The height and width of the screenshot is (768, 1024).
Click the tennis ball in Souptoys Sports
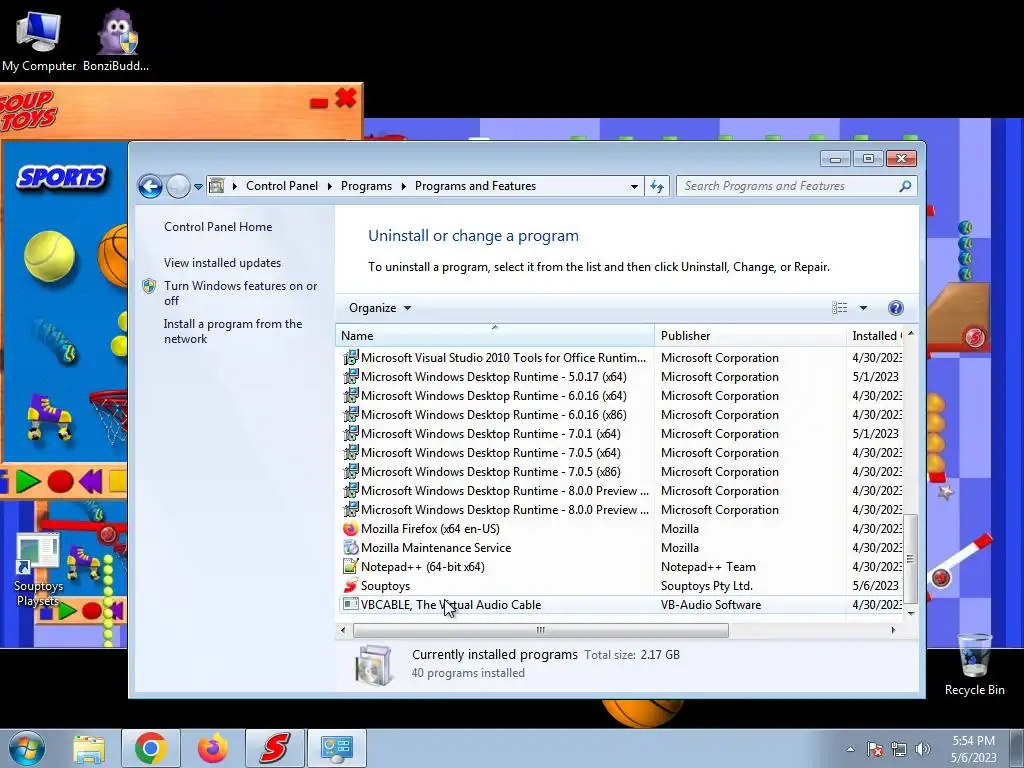pyautogui.click(x=50, y=256)
